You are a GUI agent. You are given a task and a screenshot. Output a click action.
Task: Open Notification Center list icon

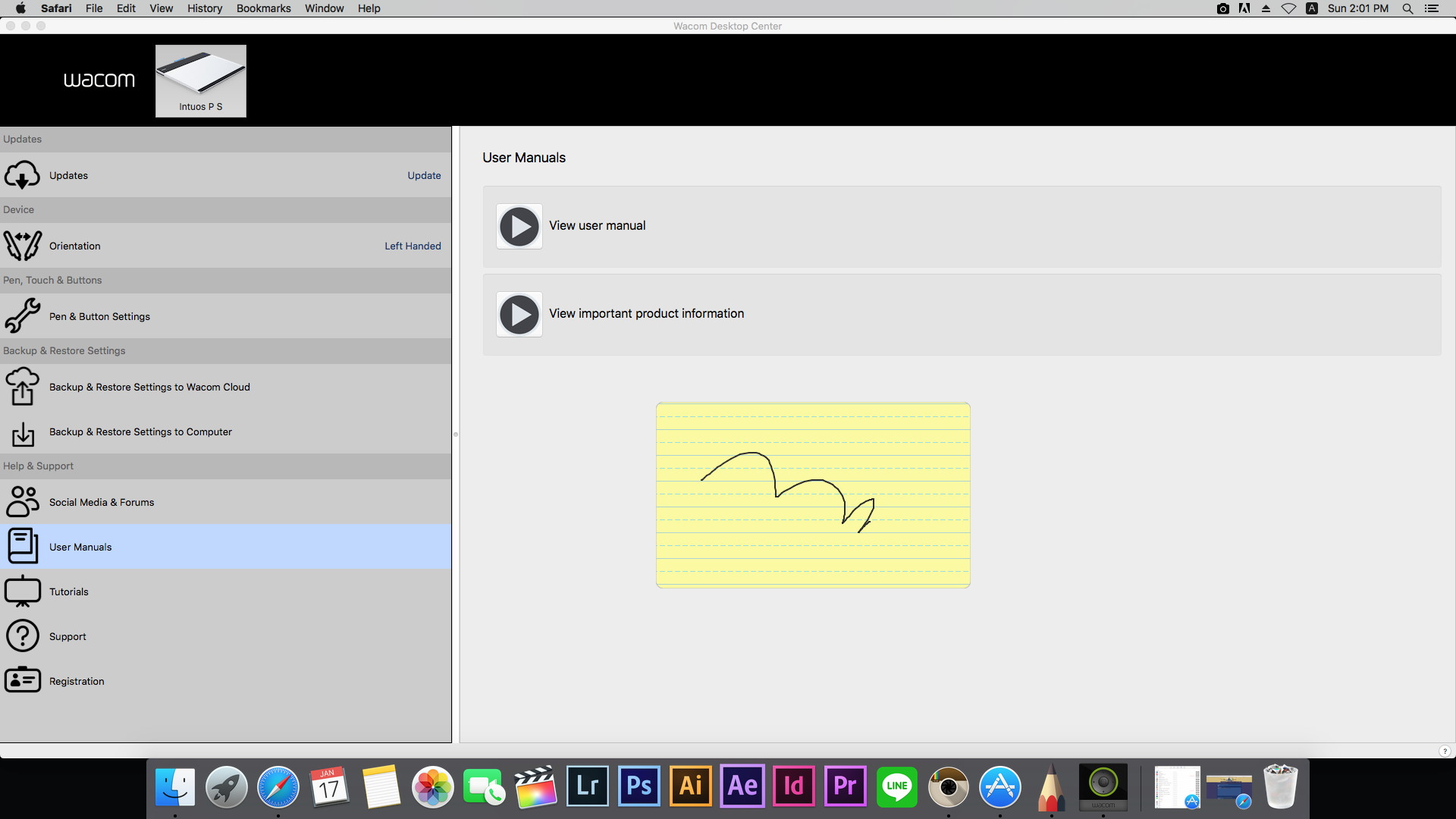pyautogui.click(x=1432, y=8)
